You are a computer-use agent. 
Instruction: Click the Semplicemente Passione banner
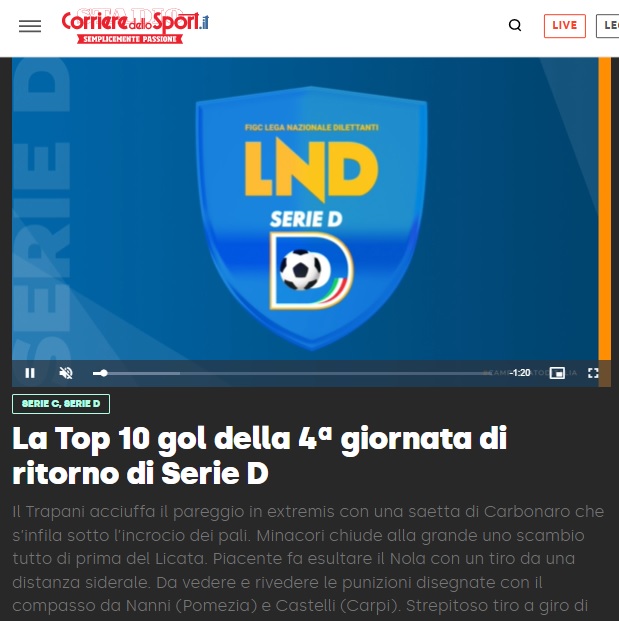pos(130,39)
